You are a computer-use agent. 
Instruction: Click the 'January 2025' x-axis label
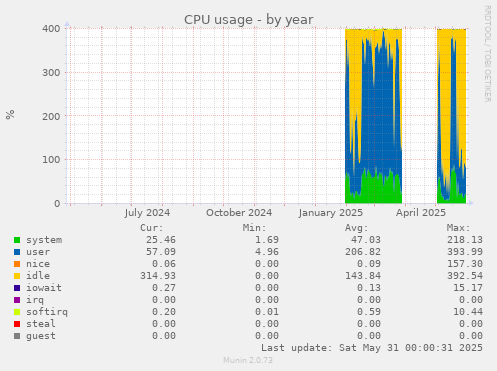pyautogui.click(x=331, y=213)
